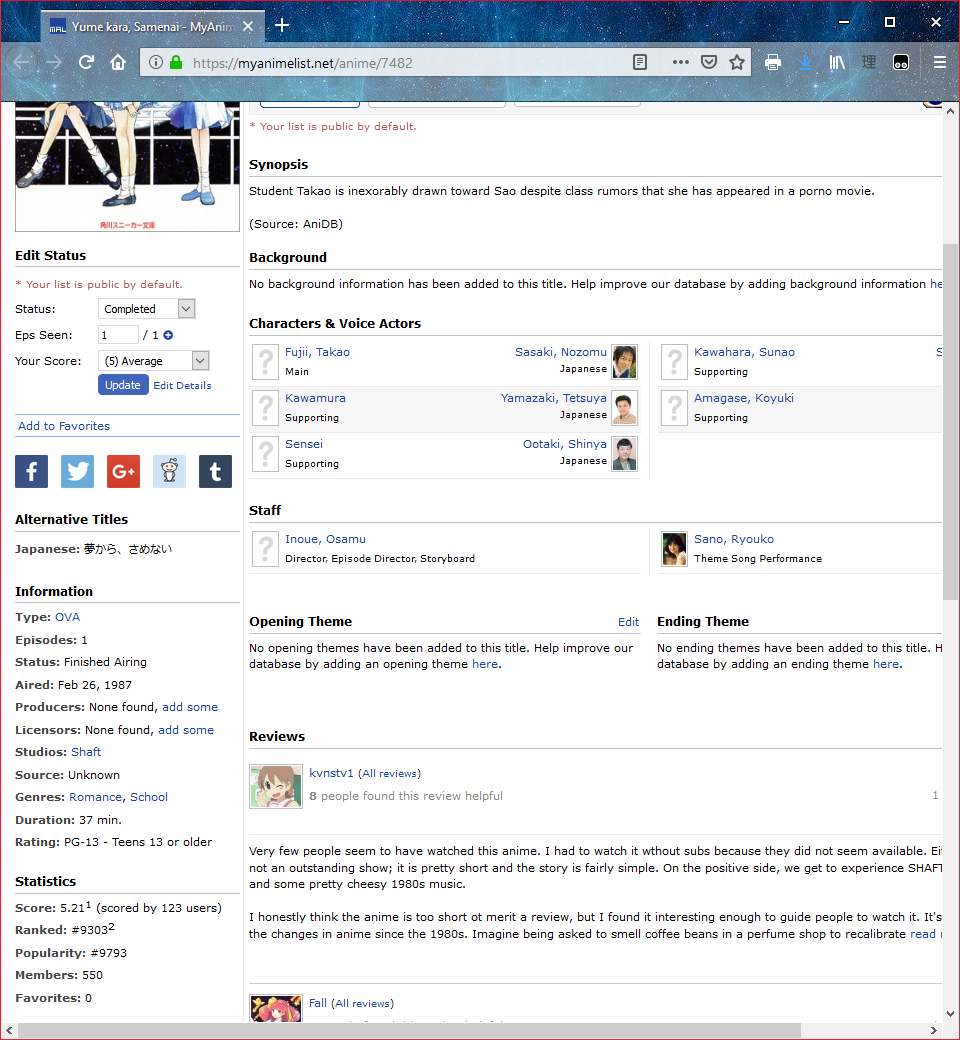Bookmark this page with the star icon

click(x=737, y=62)
